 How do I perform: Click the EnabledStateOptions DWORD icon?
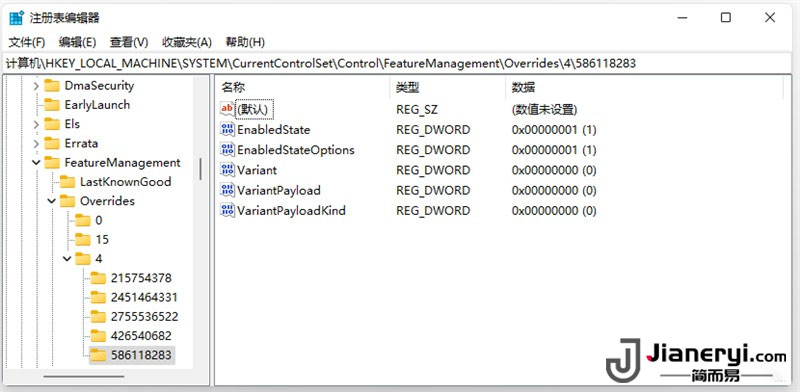click(227, 150)
